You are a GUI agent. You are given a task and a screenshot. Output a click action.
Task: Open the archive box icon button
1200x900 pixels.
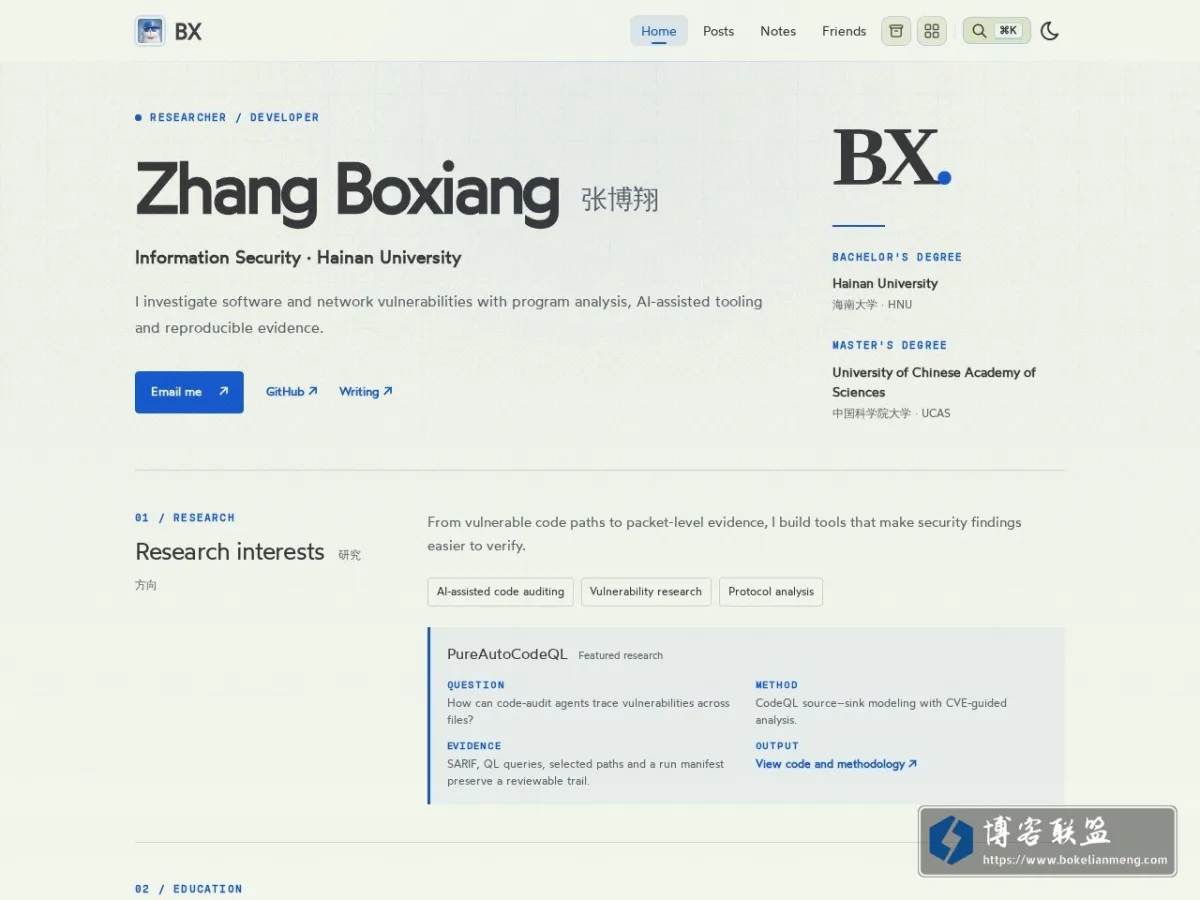coord(896,31)
